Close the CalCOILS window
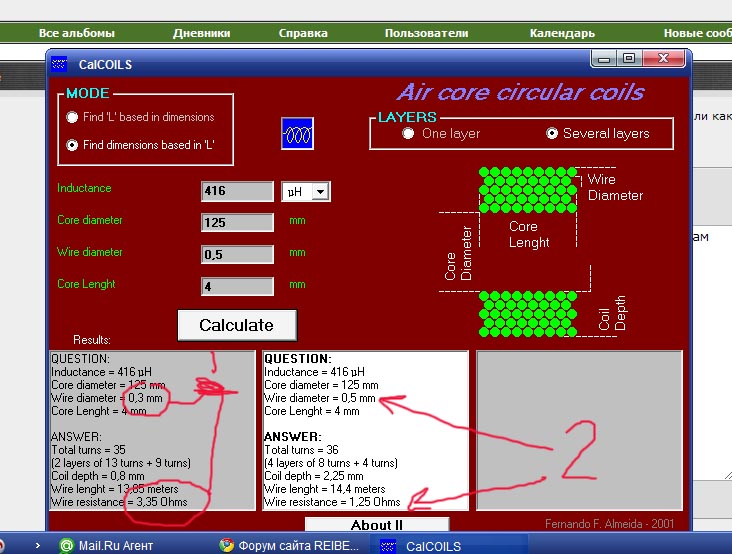 pyautogui.click(x=663, y=59)
